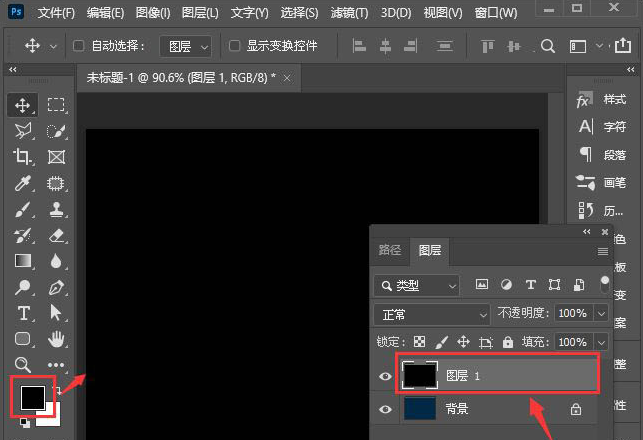The height and width of the screenshot is (440, 643).
Task: Open the 文件(F) menu
Action: pyautogui.click(x=56, y=13)
